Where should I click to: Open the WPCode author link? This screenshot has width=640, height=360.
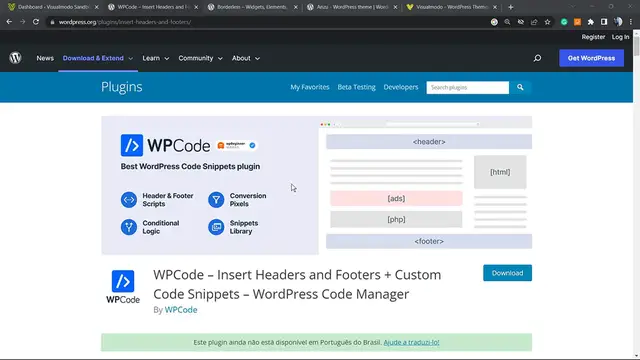181,310
